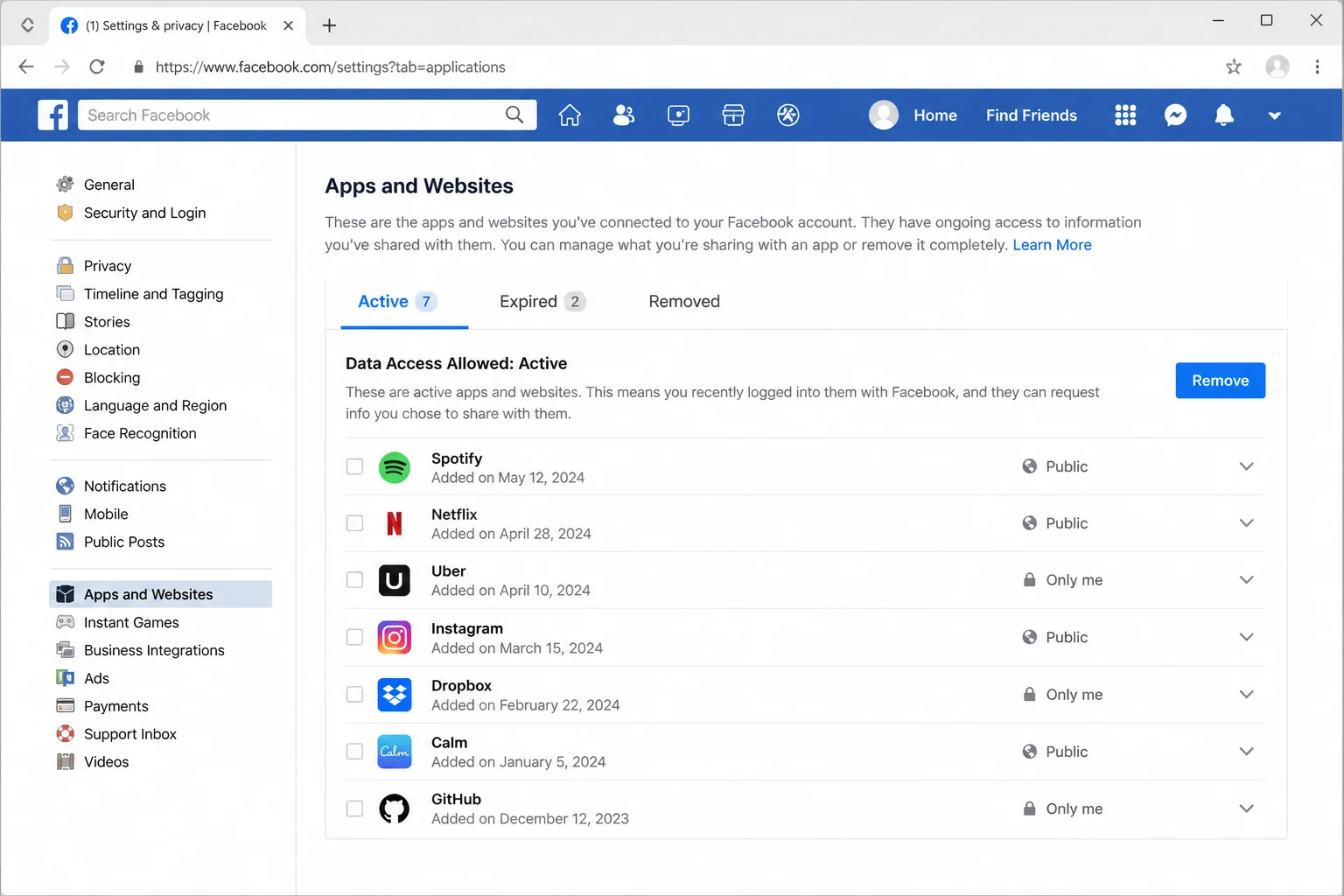The width and height of the screenshot is (1344, 896).
Task: Check the Netflix checkbox
Action: click(x=354, y=523)
